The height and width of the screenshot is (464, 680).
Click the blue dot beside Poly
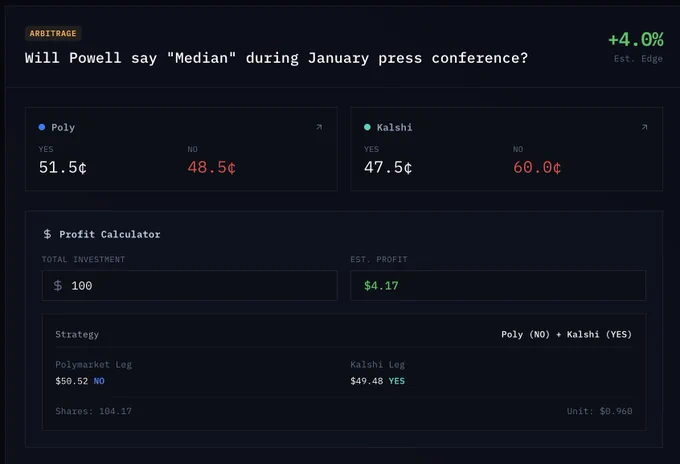point(42,127)
